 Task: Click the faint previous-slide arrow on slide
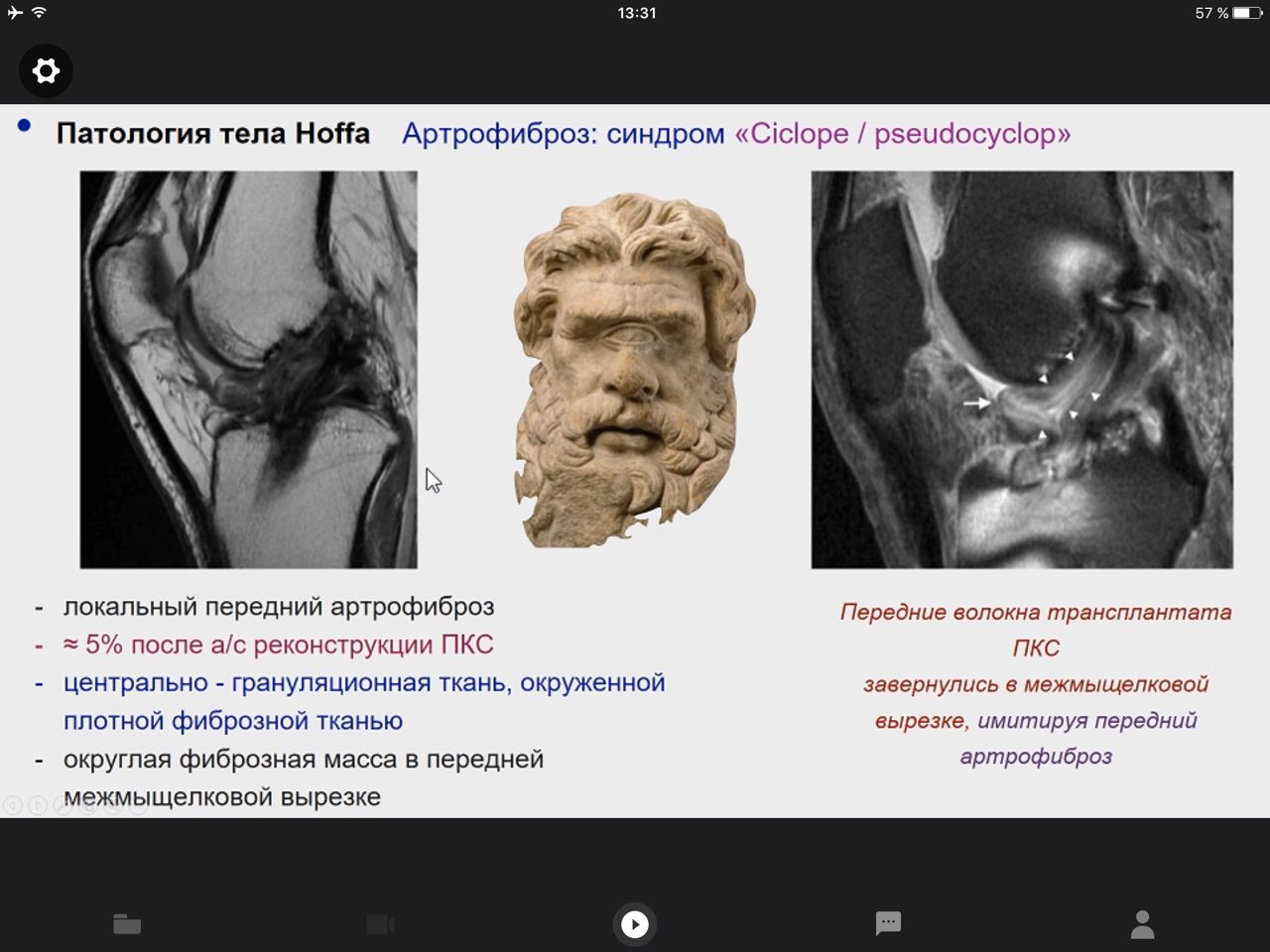pyautogui.click(x=13, y=805)
